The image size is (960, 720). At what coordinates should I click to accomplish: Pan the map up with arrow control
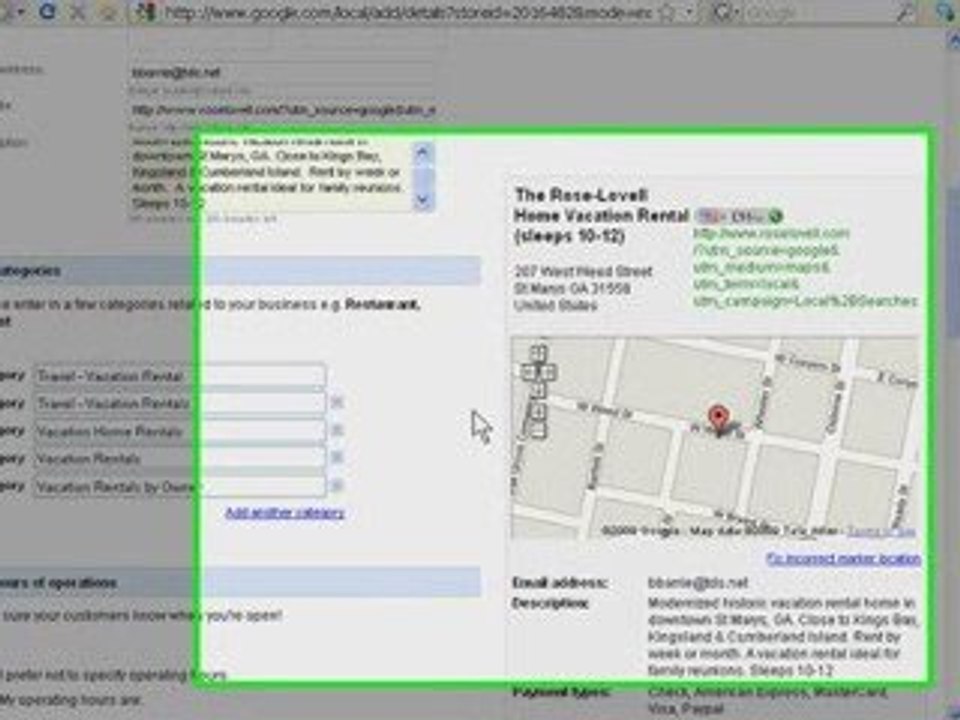pos(538,354)
